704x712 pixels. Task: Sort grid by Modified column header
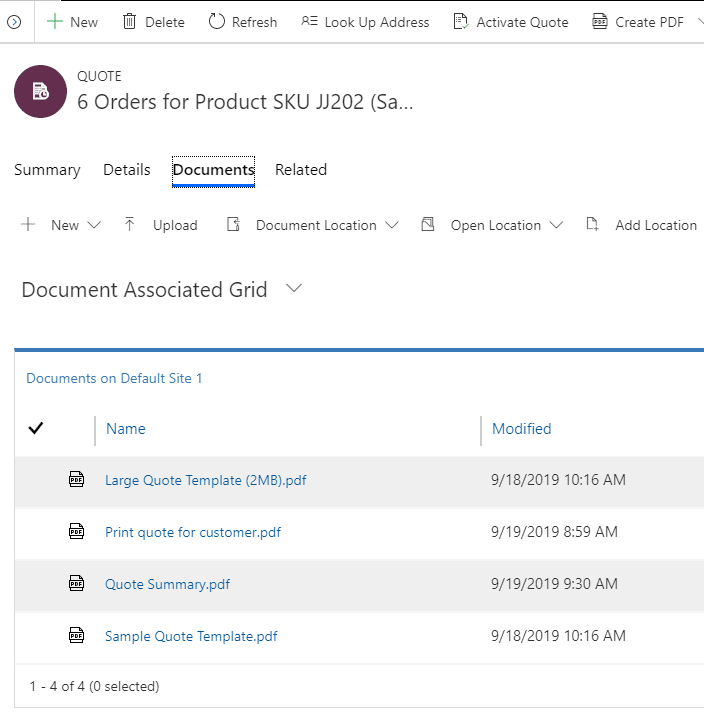click(521, 429)
